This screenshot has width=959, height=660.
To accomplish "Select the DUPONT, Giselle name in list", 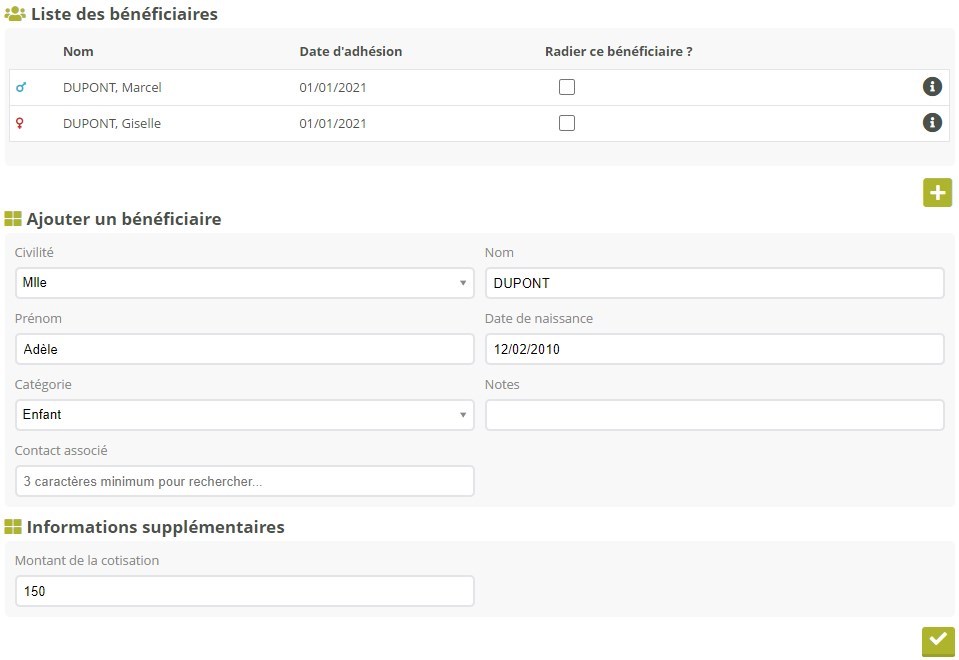I will coord(112,124).
